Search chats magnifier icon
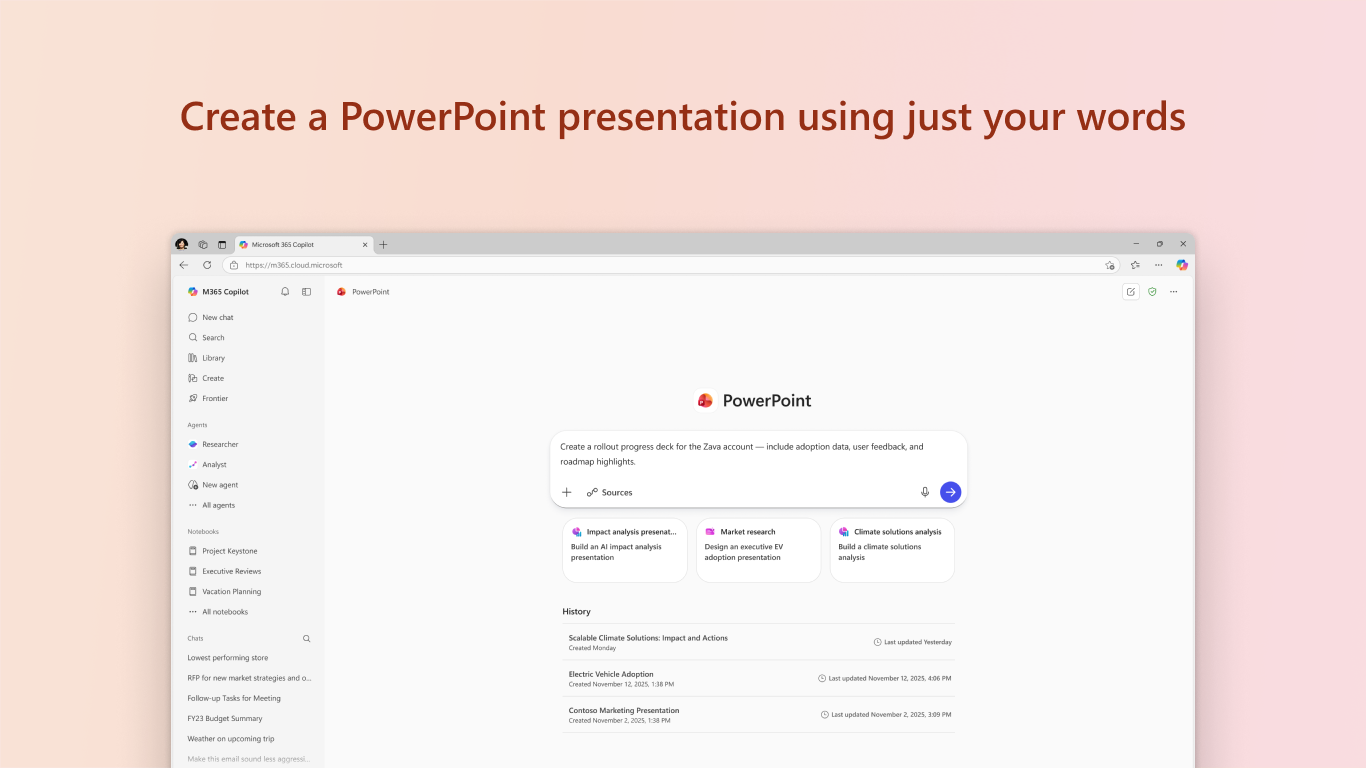The width and height of the screenshot is (1366, 768). 307,638
